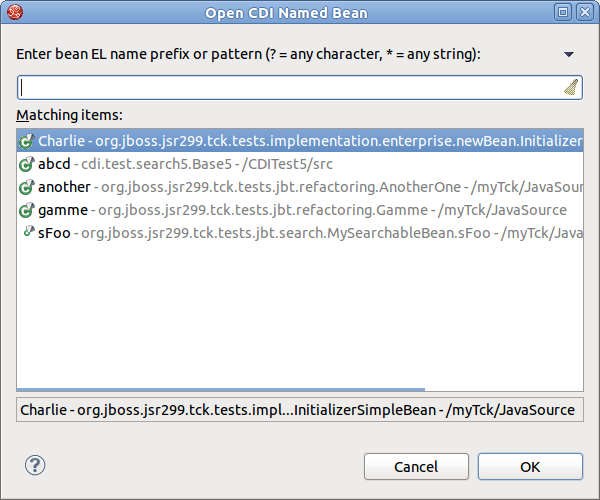Open the view menu dropdown arrow

pyautogui.click(x=569, y=54)
